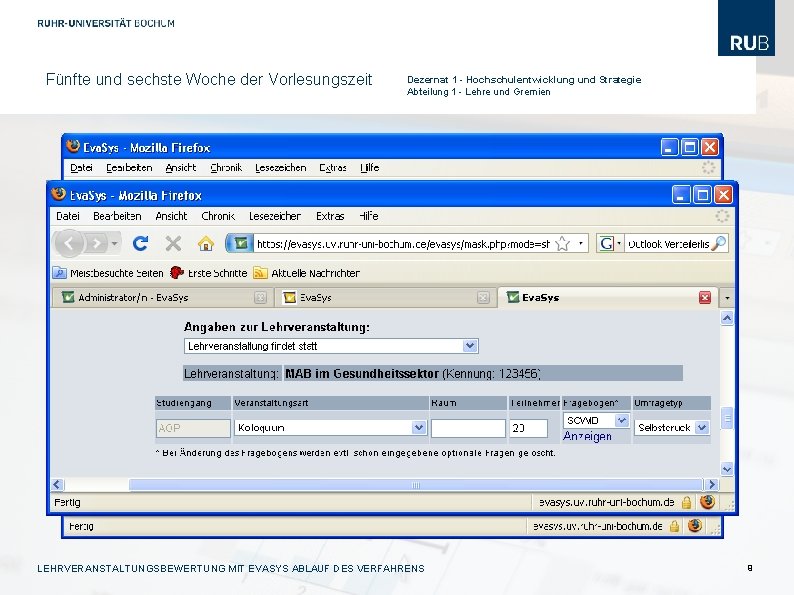
Task: Click the horizontal scrollbar left arrow
Action: pos(57,485)
